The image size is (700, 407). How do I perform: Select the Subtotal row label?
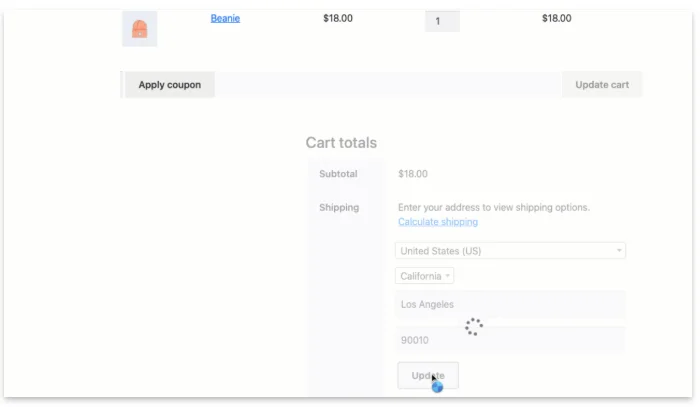tap(338, 174)
